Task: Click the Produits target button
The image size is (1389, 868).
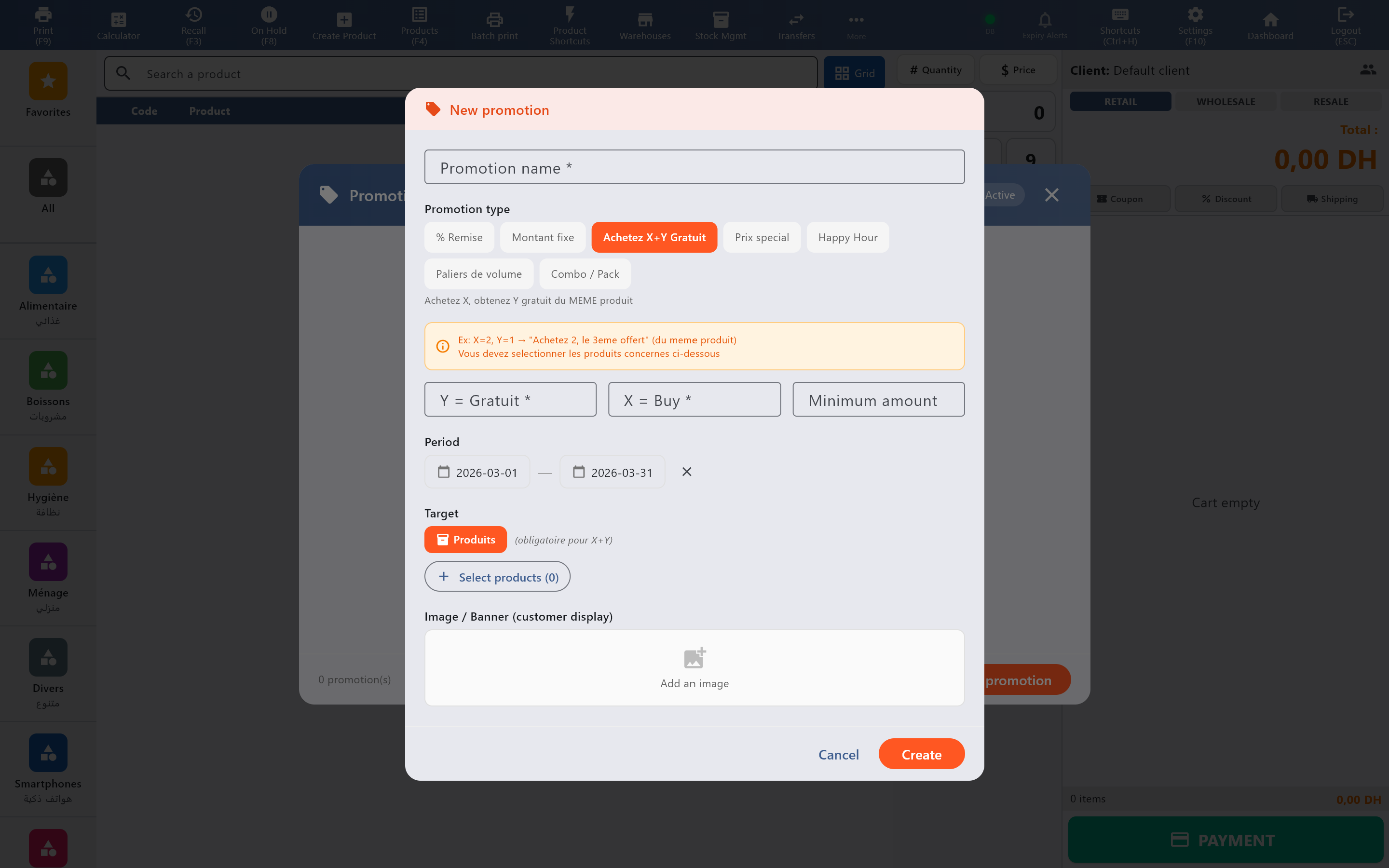Action: click(x=465, y=540)
